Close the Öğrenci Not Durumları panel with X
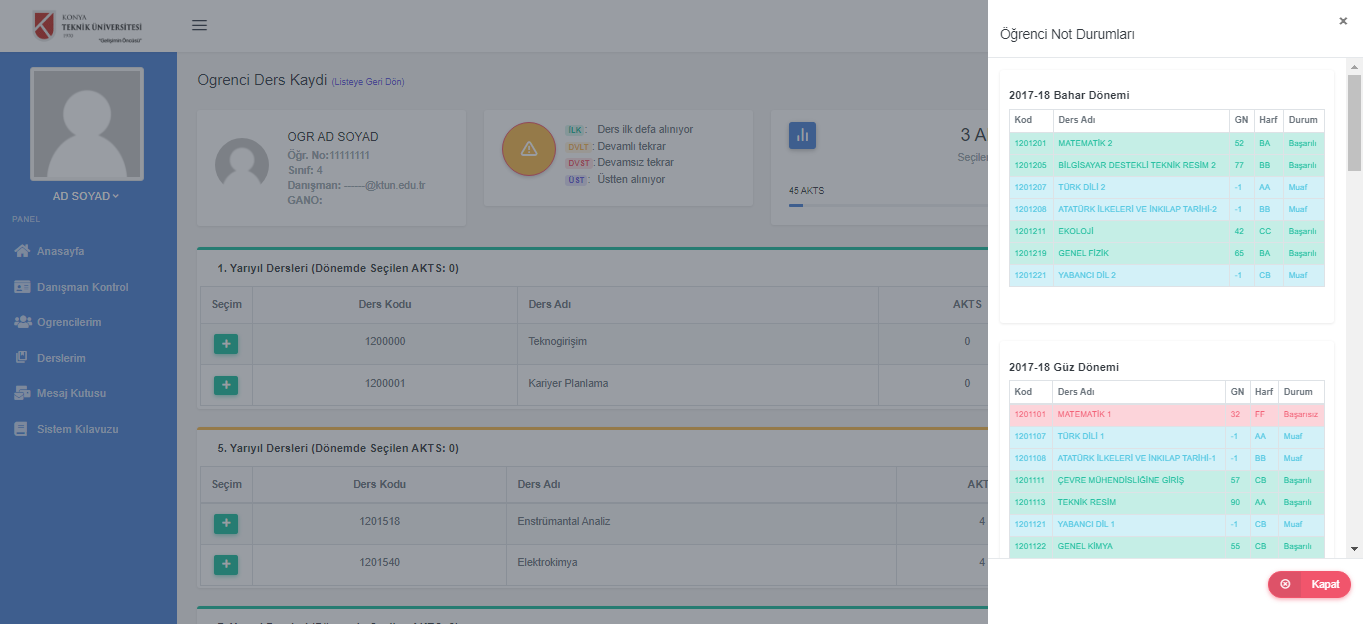 pyautogui.click(x=1343, y=21)
